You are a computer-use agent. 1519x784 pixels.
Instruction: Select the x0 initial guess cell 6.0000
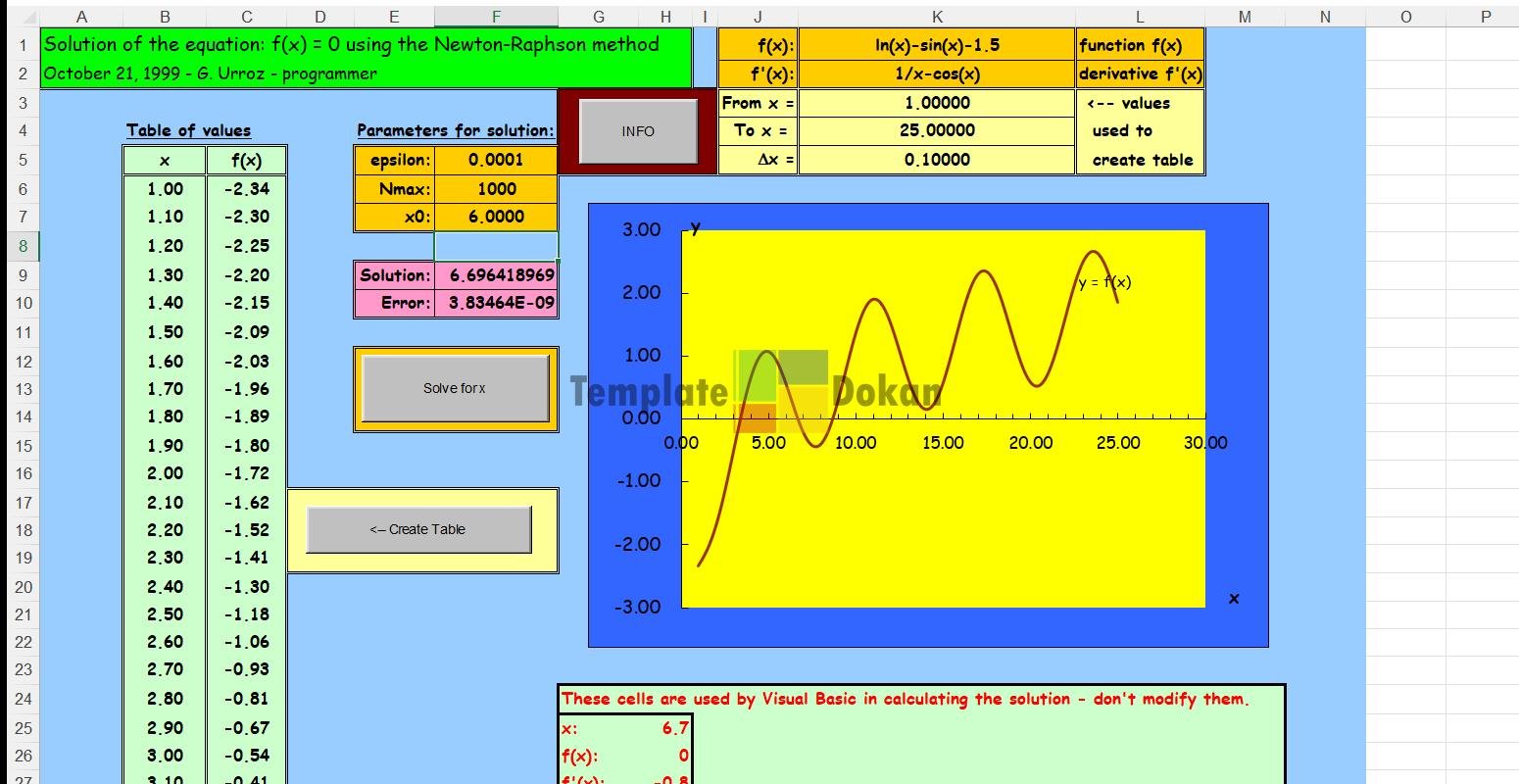(x=496, y=217)
